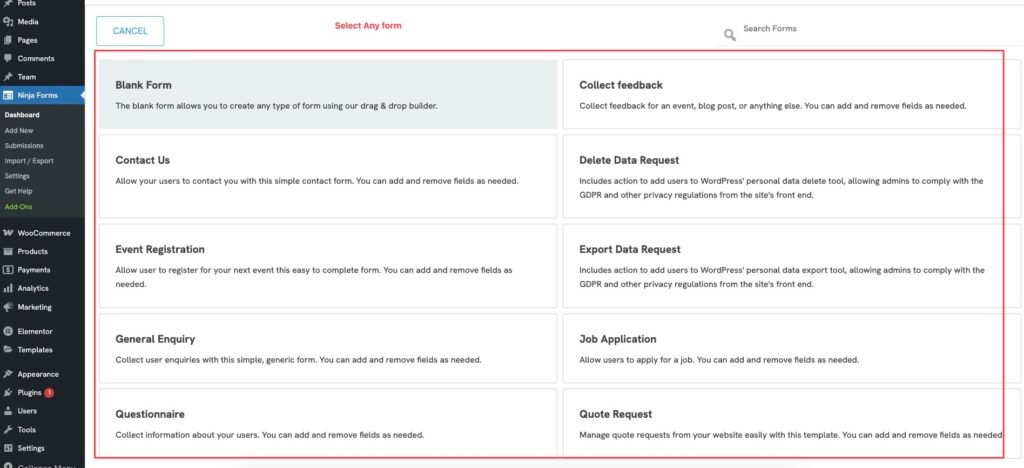
Task: Click the Ninja Forms sidebar icon
Action: coord(8,95)
